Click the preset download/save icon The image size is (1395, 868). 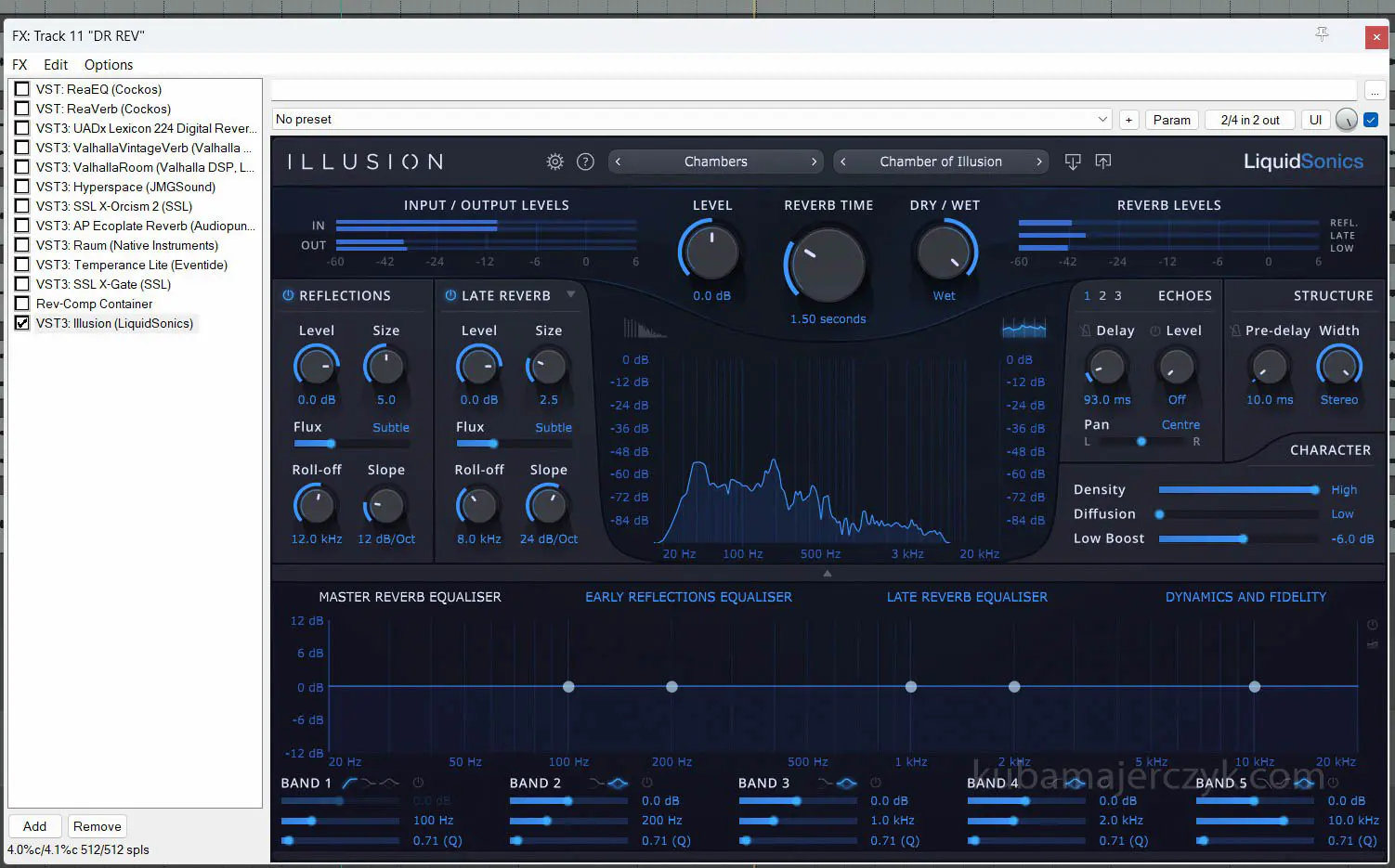point(1073,162)
